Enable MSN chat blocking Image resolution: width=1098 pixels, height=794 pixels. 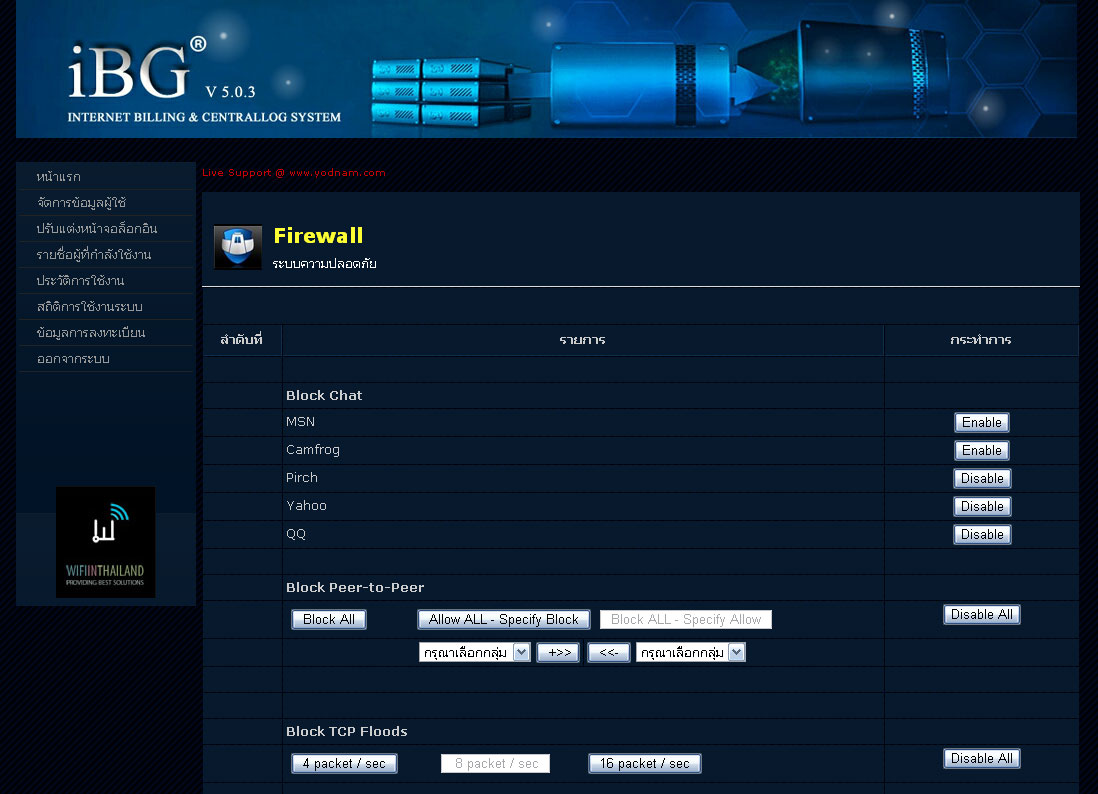point(982,422)
